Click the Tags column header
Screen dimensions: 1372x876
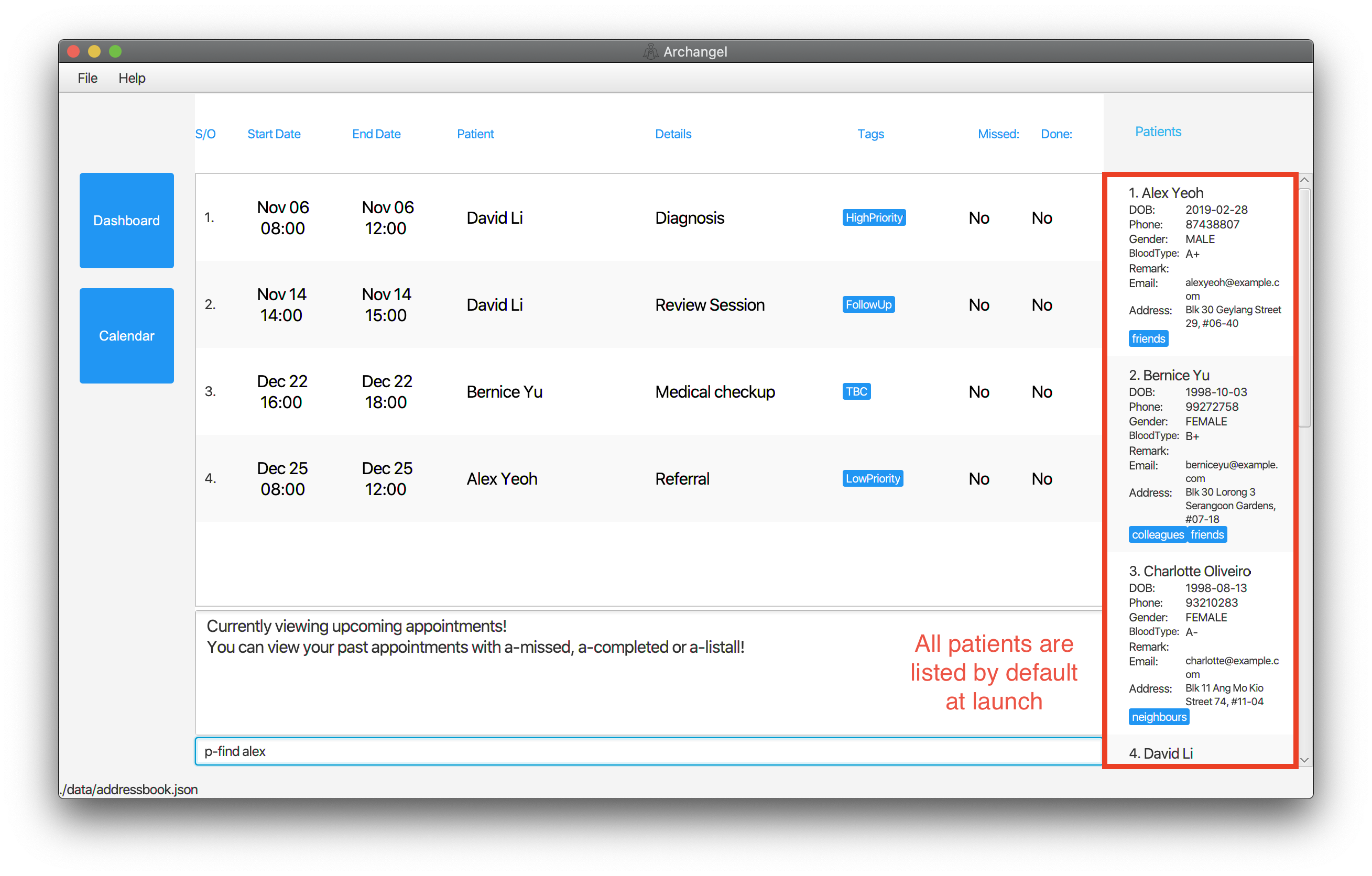870,134
